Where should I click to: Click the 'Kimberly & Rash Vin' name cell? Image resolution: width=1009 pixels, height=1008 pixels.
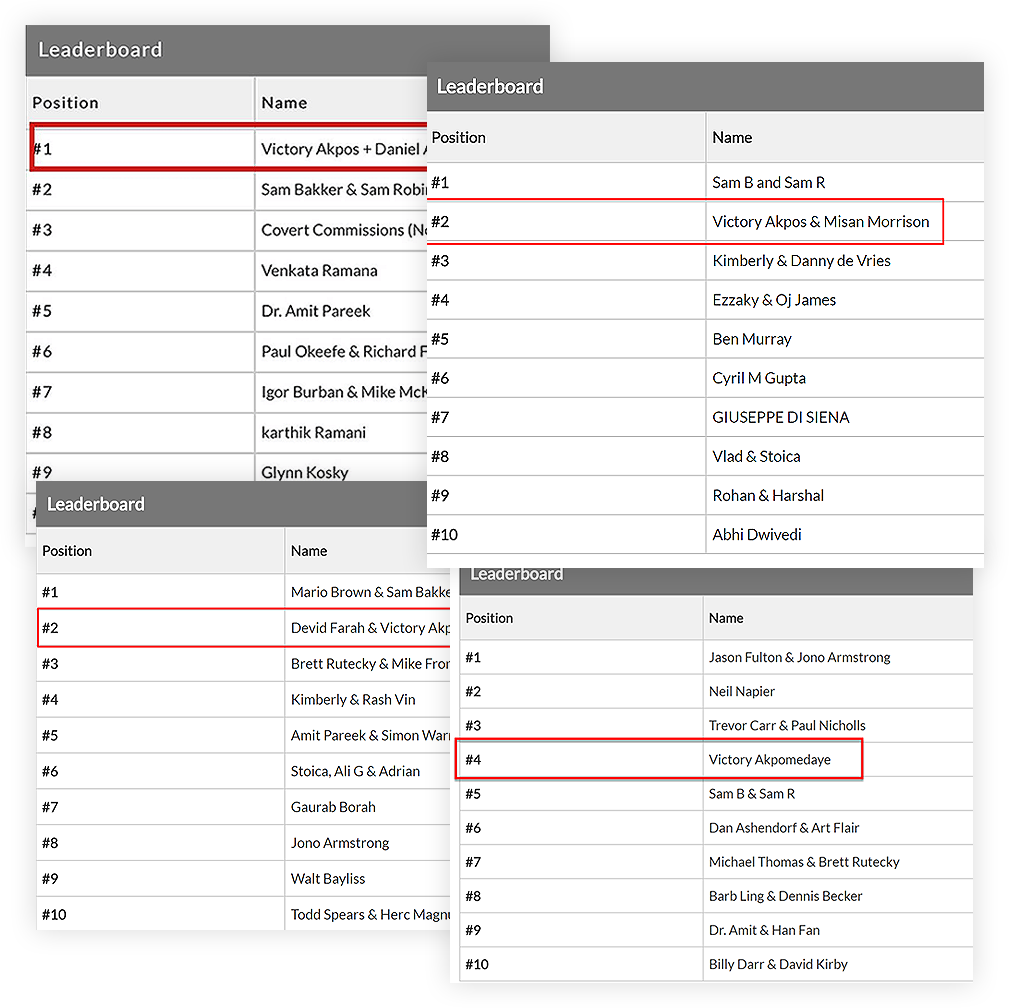[368, 700]
